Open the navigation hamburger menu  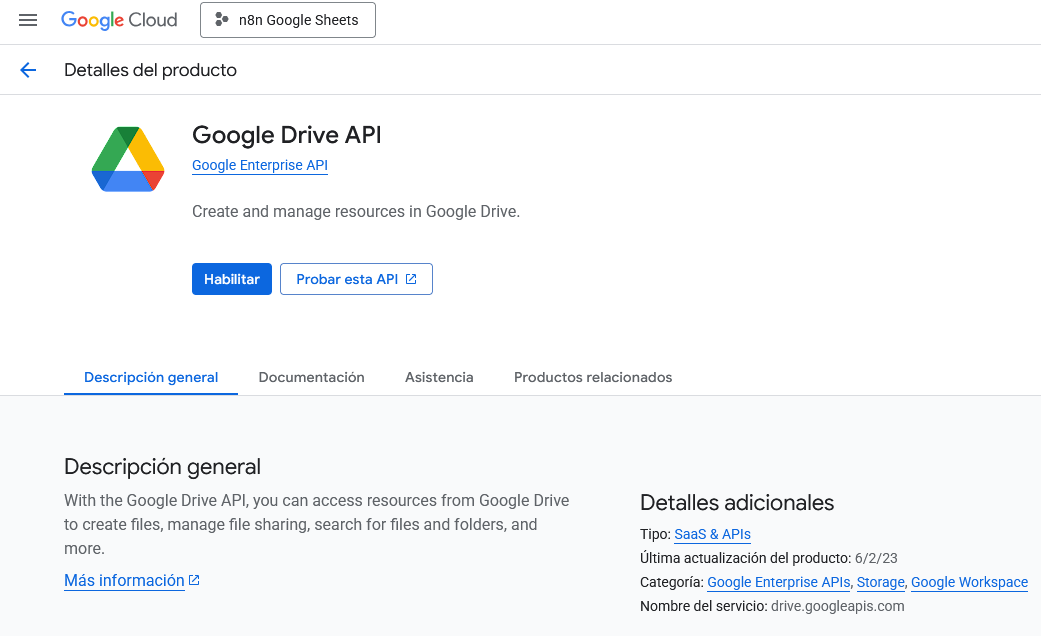point(27,19)
